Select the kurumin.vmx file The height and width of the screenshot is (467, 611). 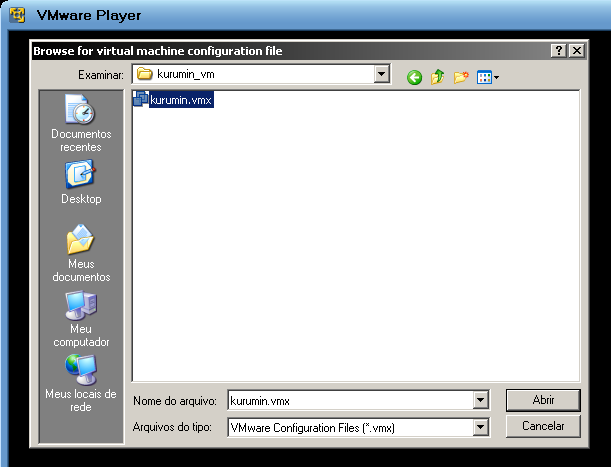point(173,99)
